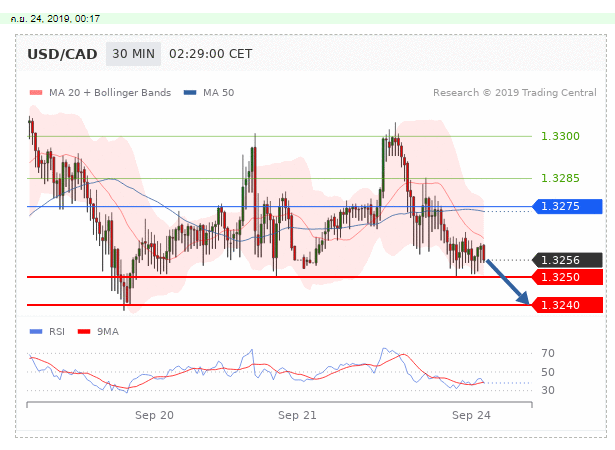Select the 30 MIN timeframe button

(133, 54)
